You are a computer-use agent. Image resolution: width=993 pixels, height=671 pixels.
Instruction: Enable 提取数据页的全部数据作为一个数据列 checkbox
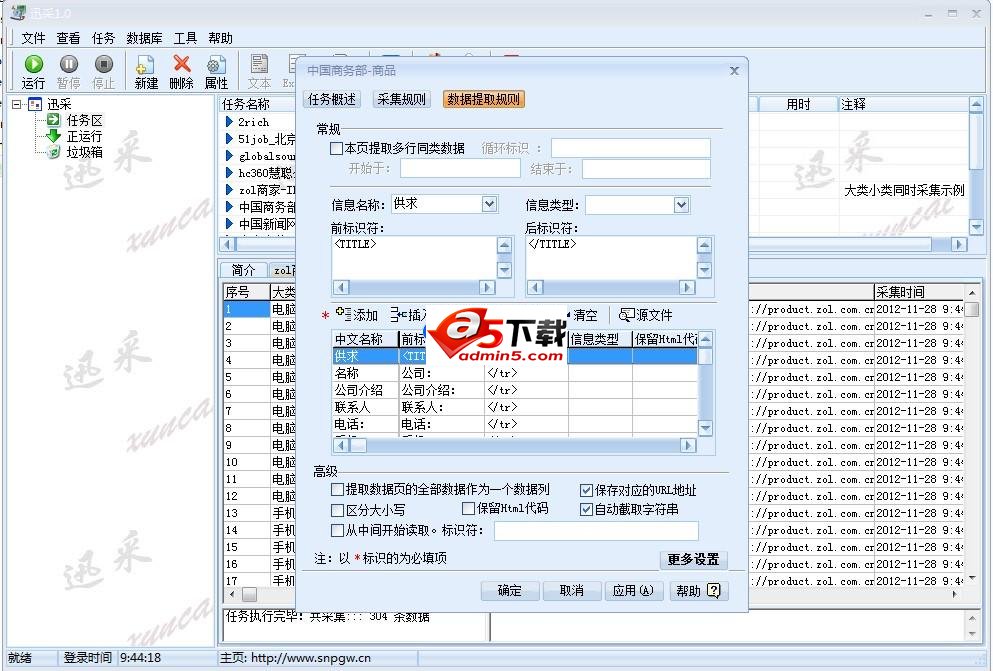(x=337, y=489)
